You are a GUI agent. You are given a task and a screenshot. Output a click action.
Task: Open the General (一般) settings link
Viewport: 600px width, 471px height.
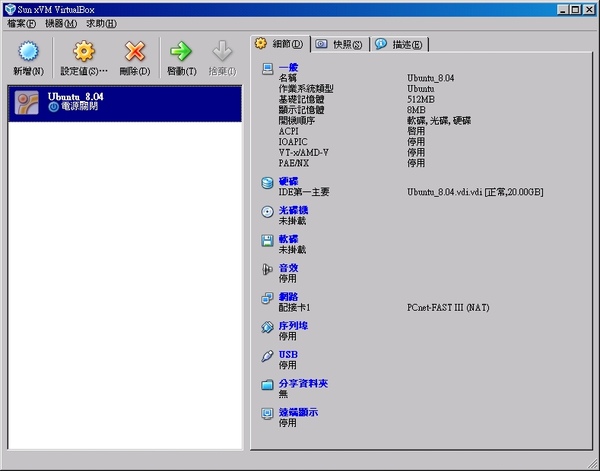(288, 68)
